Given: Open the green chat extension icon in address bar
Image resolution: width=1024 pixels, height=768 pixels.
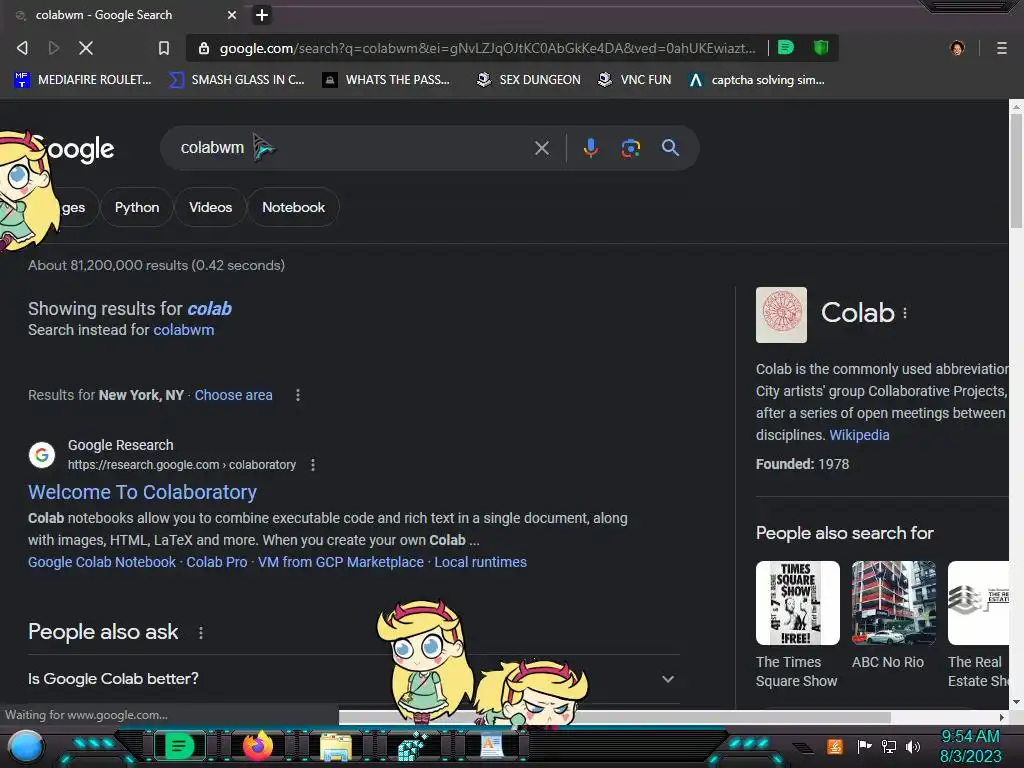Looking at the screenshot, I should tap(786, 47).
